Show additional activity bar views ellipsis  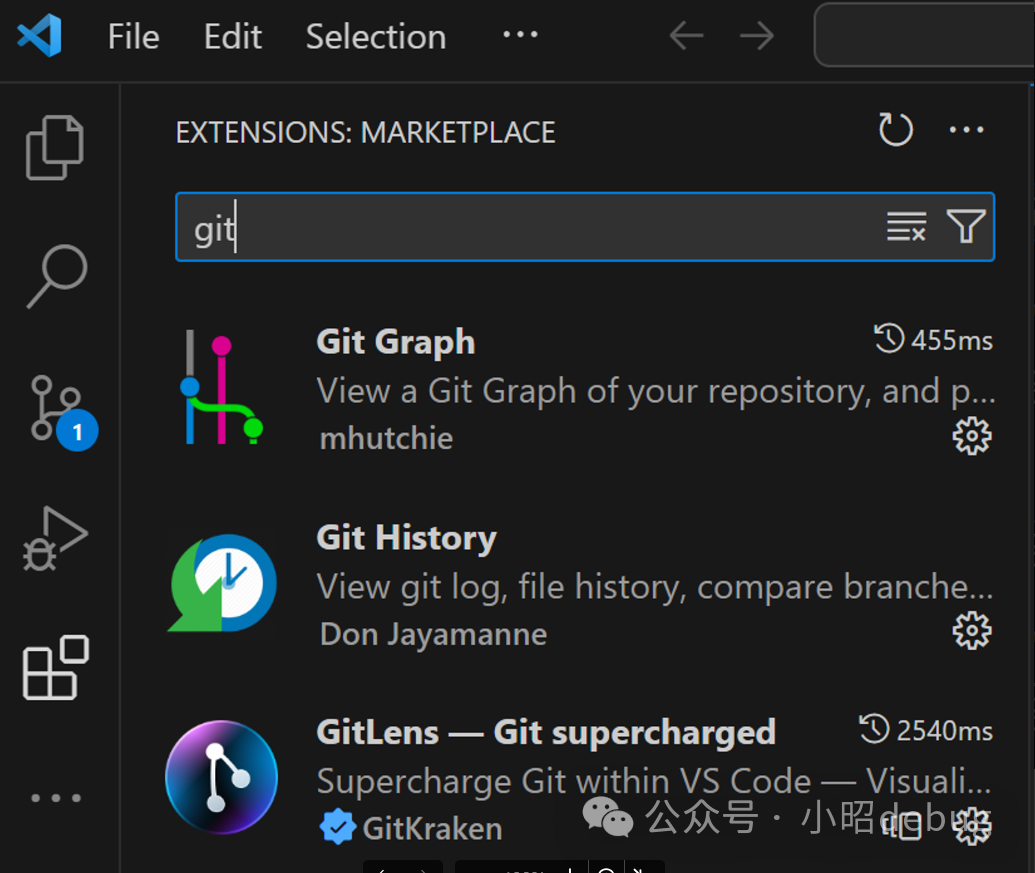pyautogui.click(x=56, y=798)
